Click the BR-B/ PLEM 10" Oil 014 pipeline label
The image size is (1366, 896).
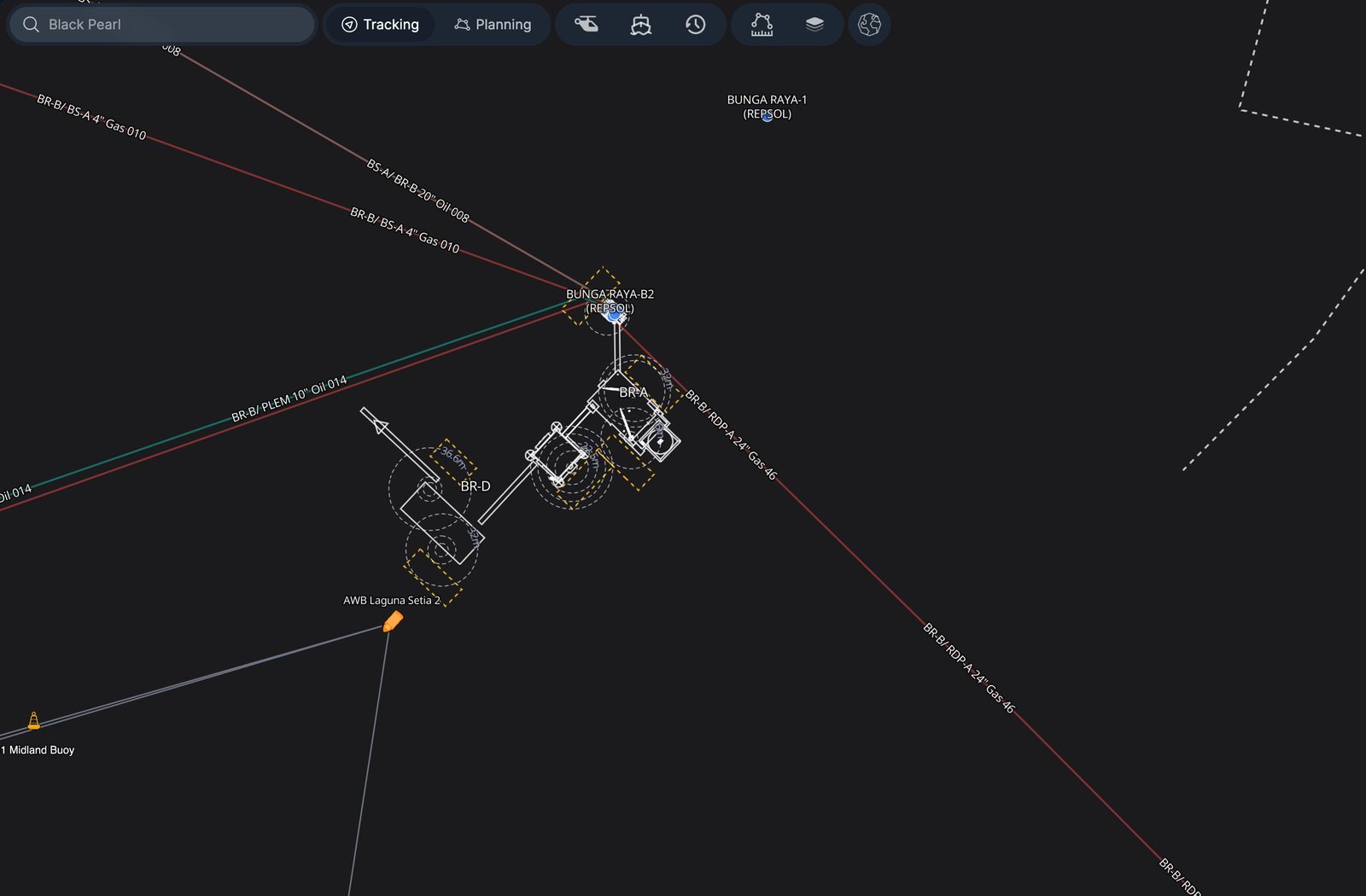[x=289, y=399]
